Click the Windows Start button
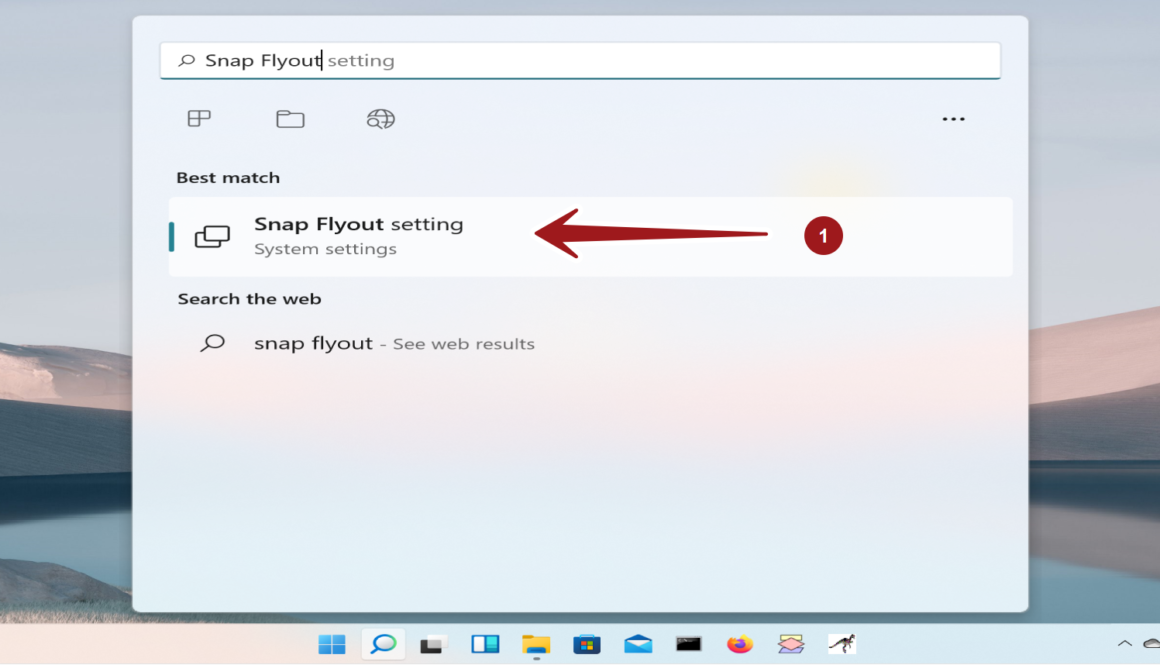The width and height of the screenshot is (1160, 665). click(x=332, y=644)
